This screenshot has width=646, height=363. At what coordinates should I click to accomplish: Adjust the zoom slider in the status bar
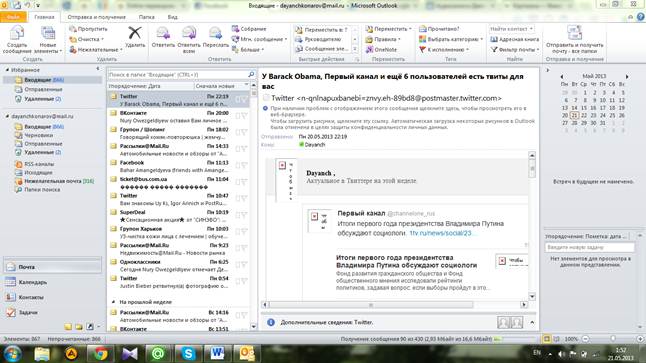coord(613,339)
